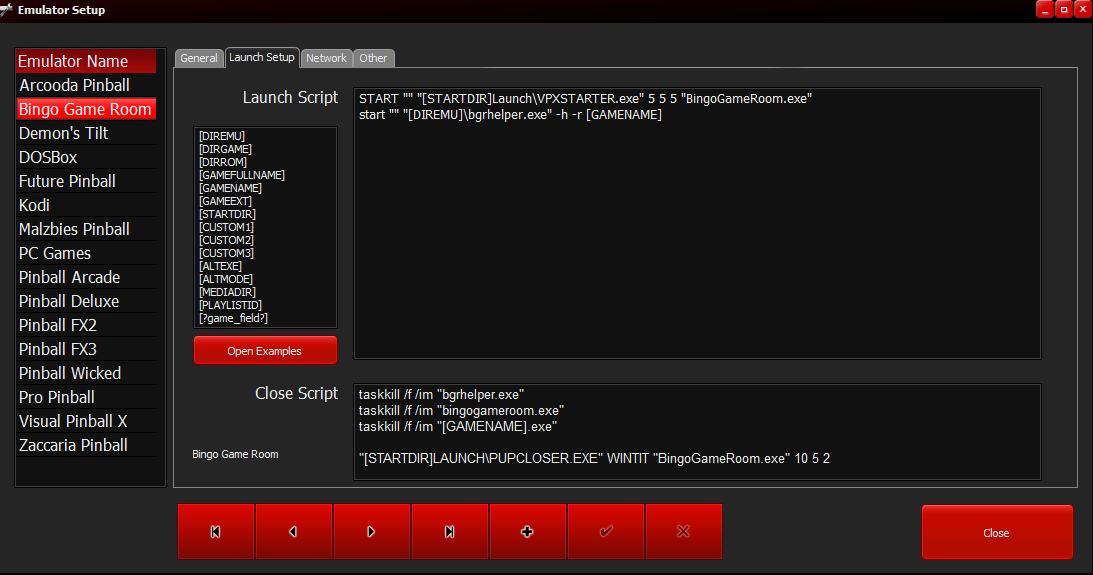Add a new emulator with plus icon
Image resolution: width=1093 pixels, height=575 pixels.
528,532
